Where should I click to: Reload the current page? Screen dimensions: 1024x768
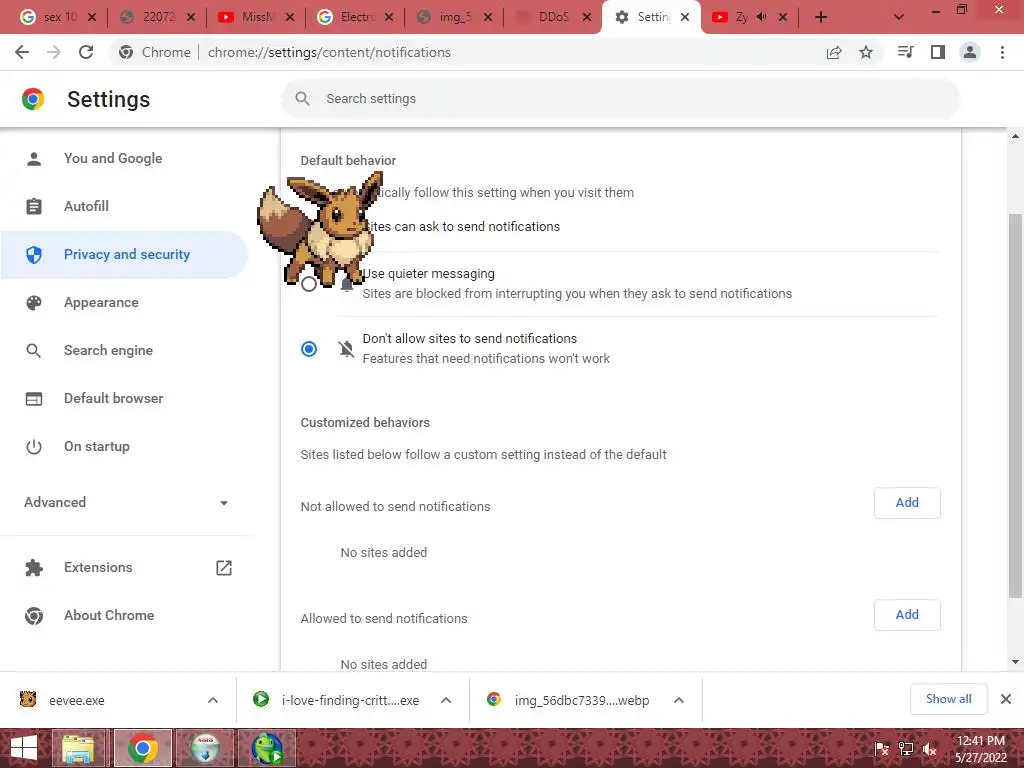pyautogui.click(x=86, y=52)
